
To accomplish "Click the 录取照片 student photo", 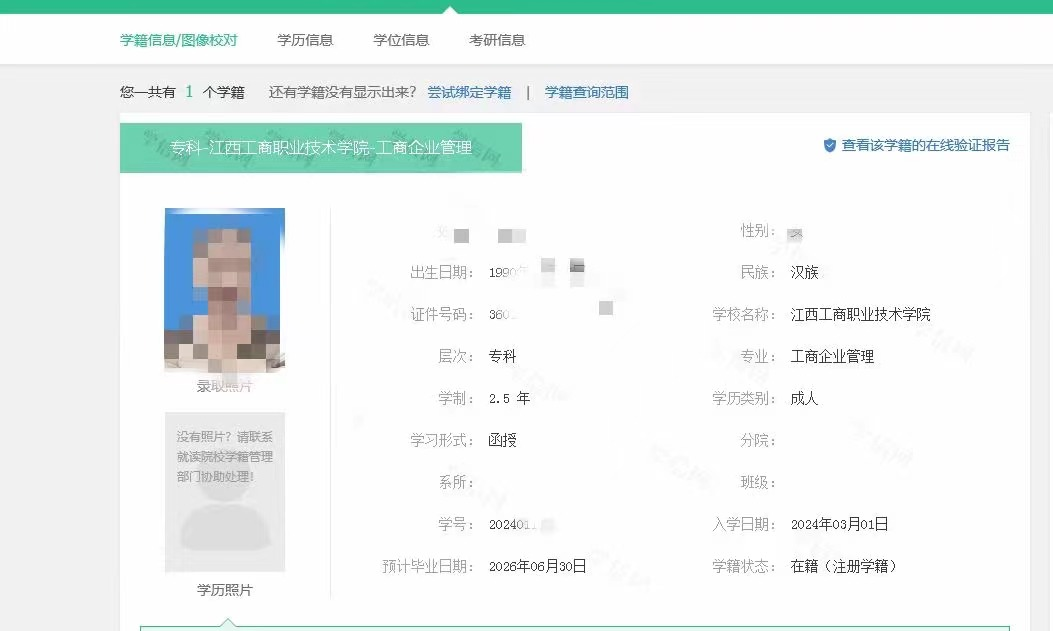I will [x=225, y=289].
